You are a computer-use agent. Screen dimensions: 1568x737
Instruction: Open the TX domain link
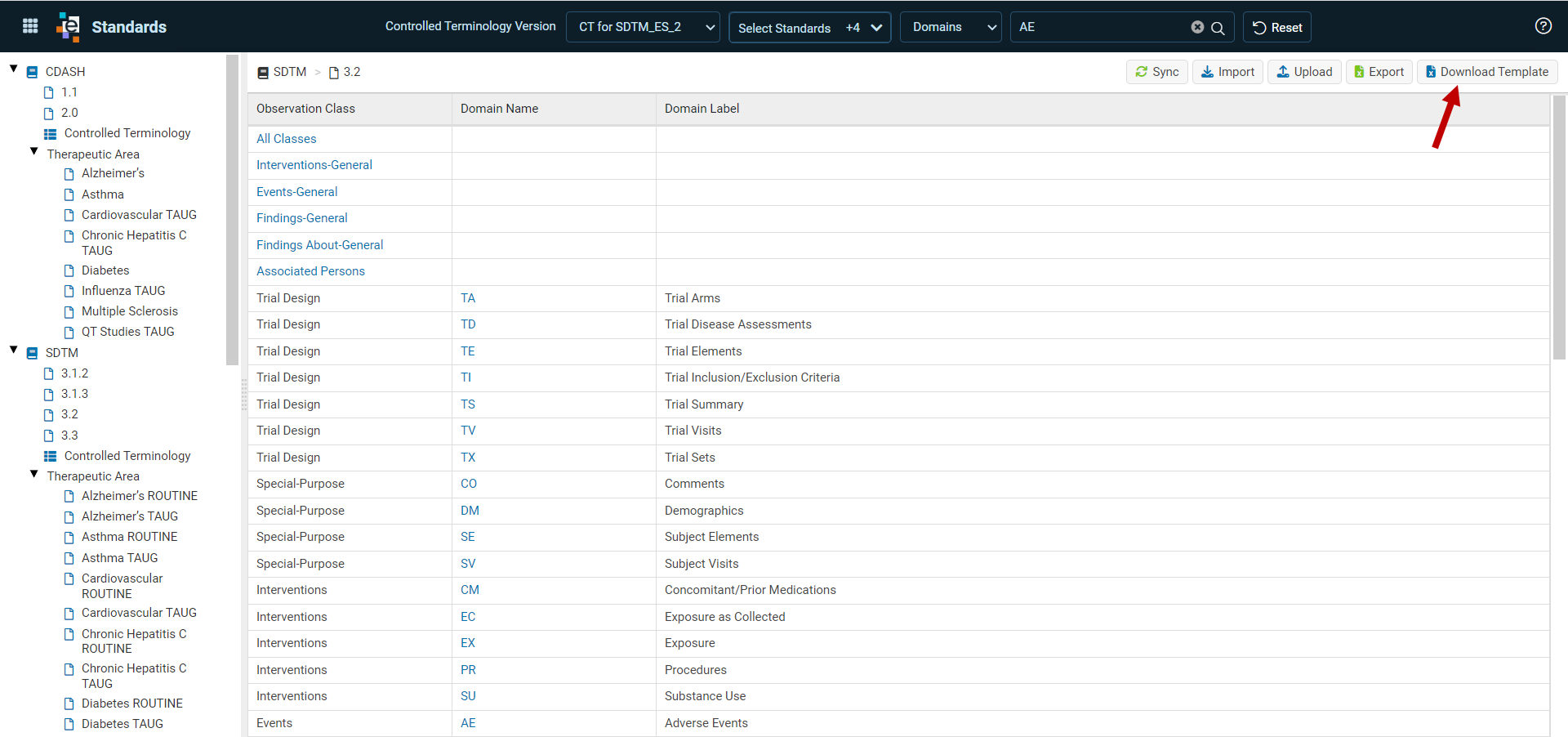(468, 458)
